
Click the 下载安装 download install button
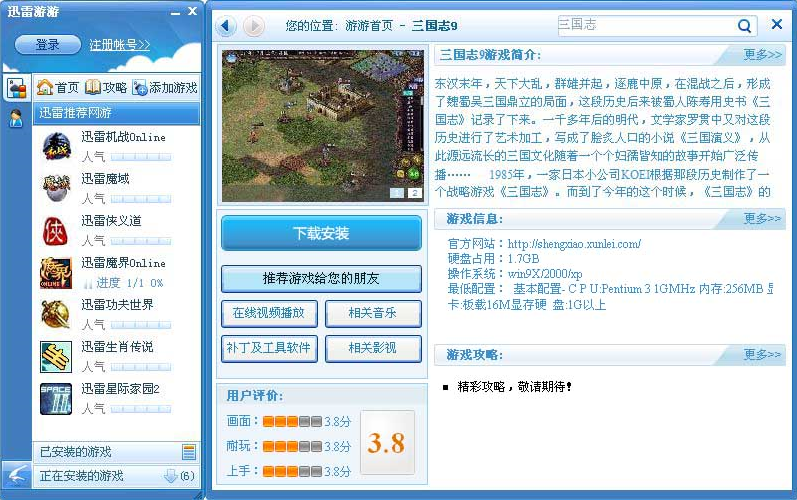(321, 233)
